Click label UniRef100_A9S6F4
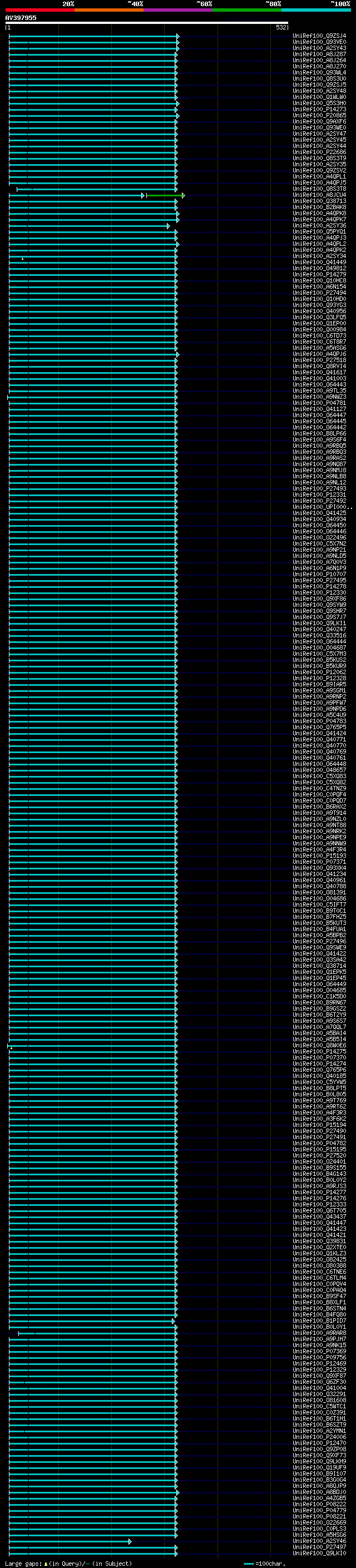 point(319,440)
